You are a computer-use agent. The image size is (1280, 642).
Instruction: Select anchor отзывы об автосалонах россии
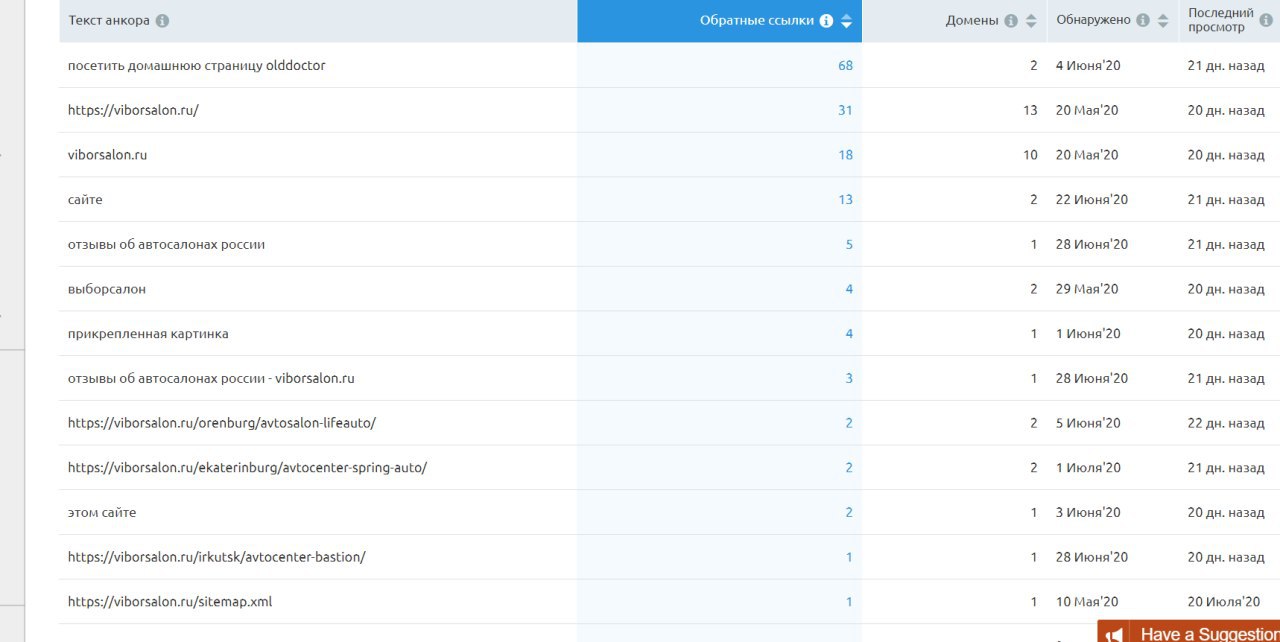tap(166, 245)
